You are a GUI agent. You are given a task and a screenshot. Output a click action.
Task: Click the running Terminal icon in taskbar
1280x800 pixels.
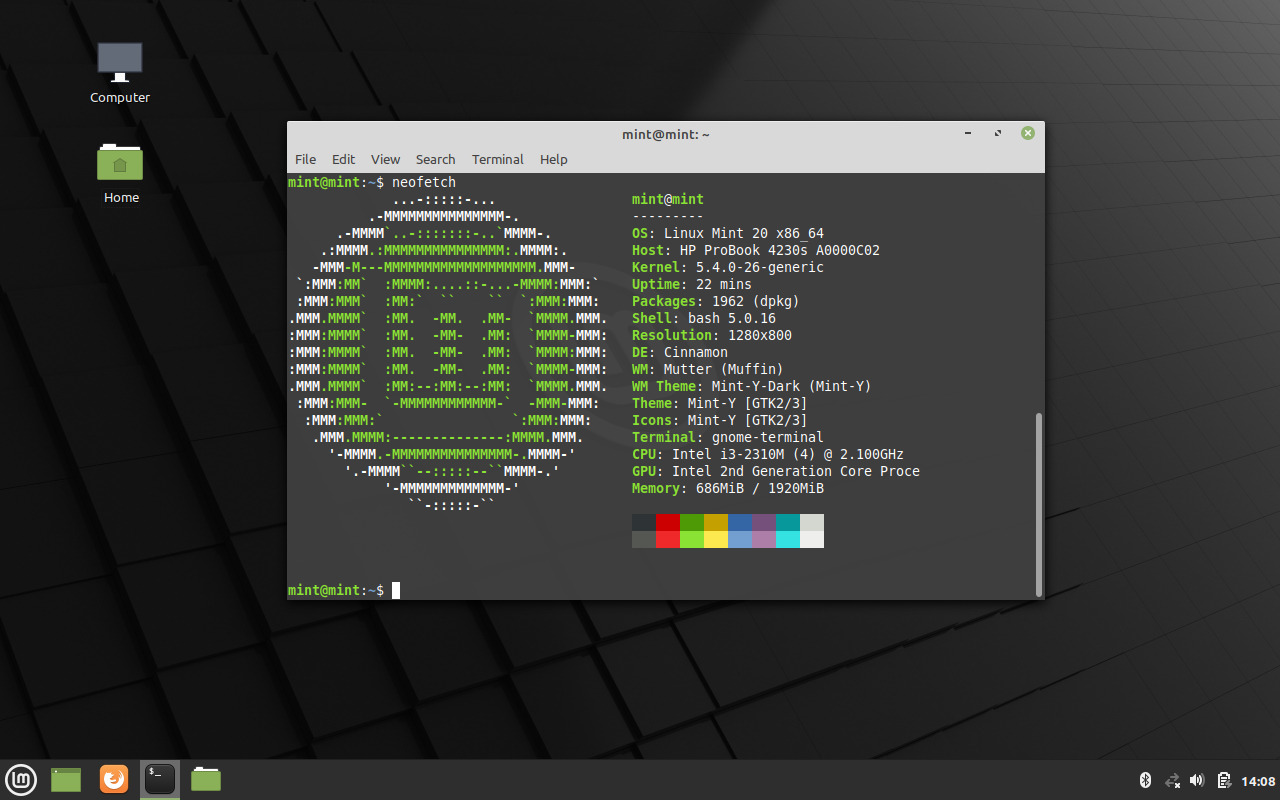(x=159, y=779)
